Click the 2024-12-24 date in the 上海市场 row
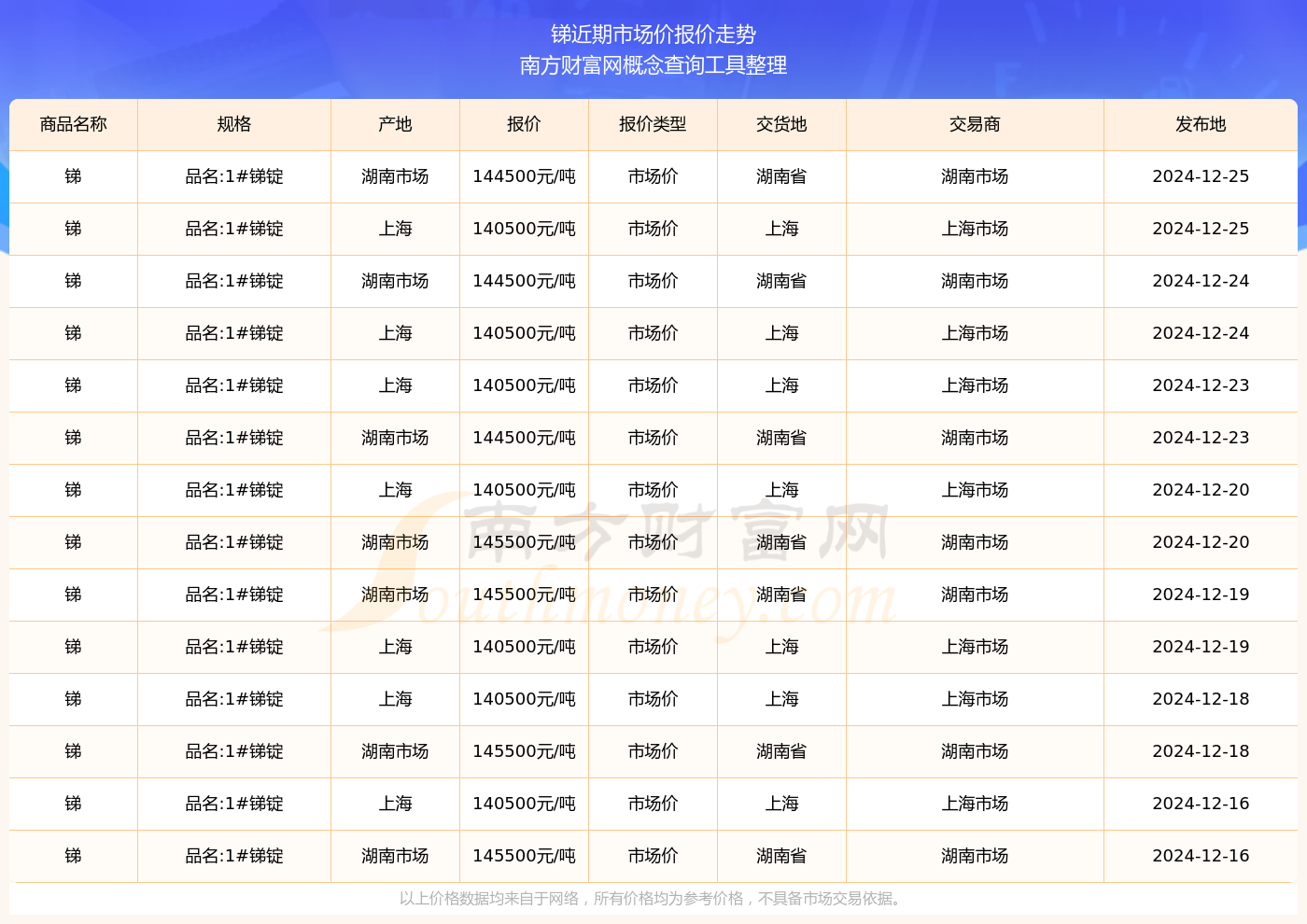Screen dimensions: 1307x924 coord(1202,333)
